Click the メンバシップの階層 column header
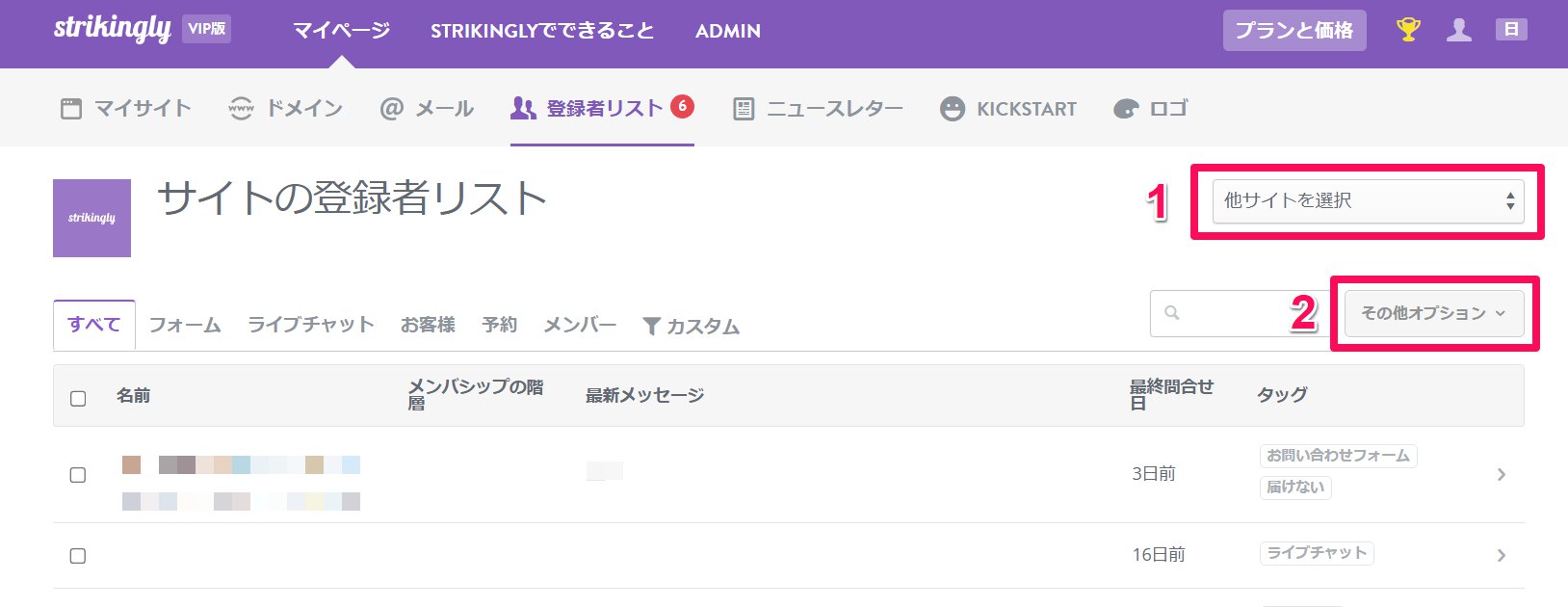 click(476, 395)
